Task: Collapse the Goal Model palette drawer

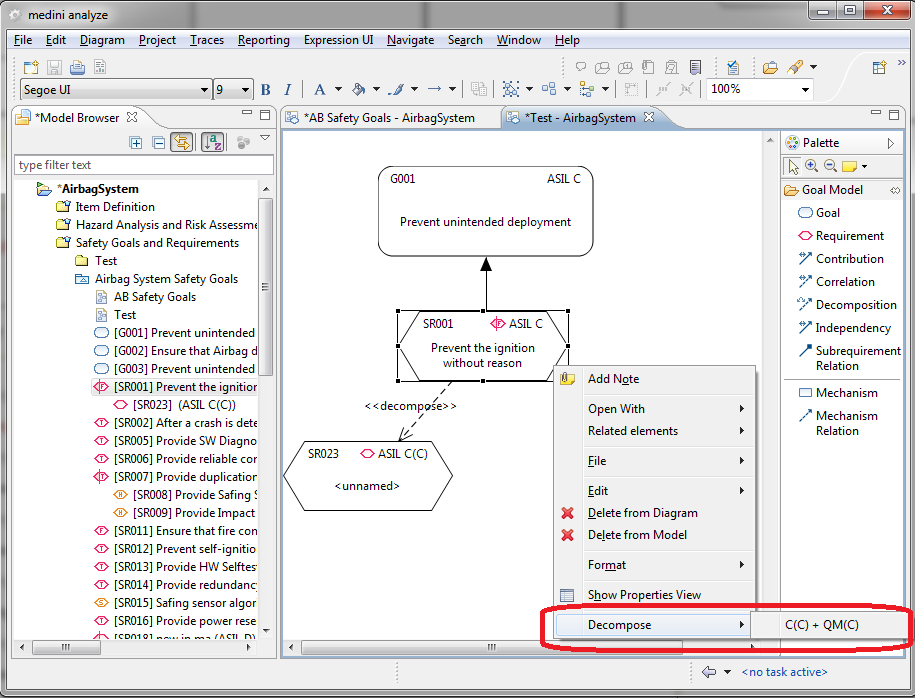Action: point(895,190)
